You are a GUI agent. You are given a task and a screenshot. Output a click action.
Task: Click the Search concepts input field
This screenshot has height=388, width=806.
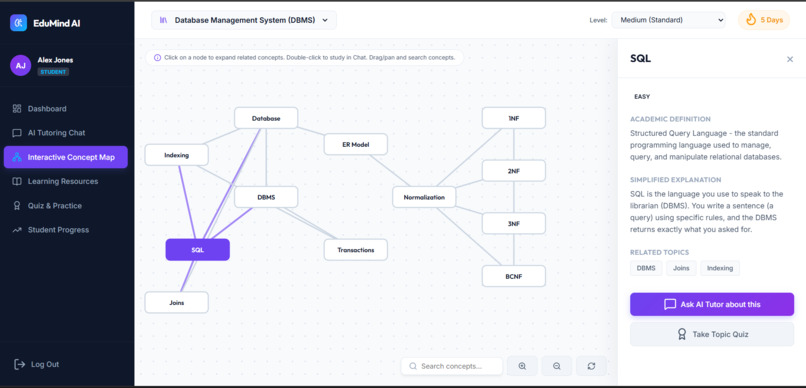[x=452, y=366]
